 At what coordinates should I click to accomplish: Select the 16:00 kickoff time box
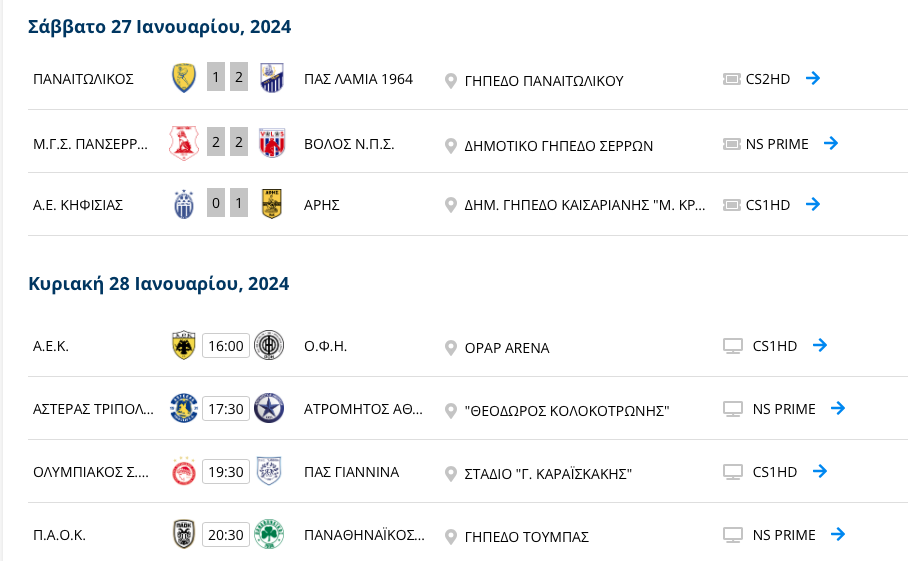pos(226,346)
